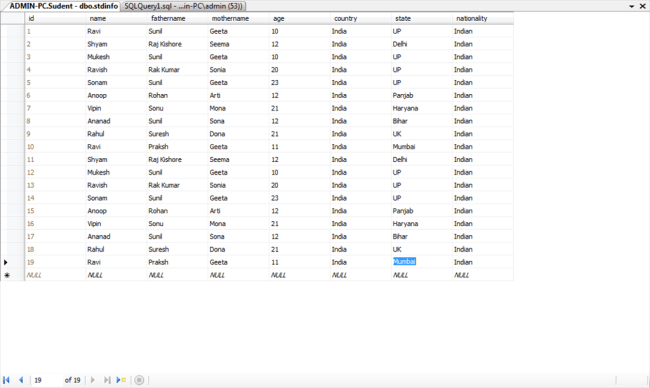Click the name Anoop in row 6
This screenshot has width=650, height=388.
click(x=116, y=95)
